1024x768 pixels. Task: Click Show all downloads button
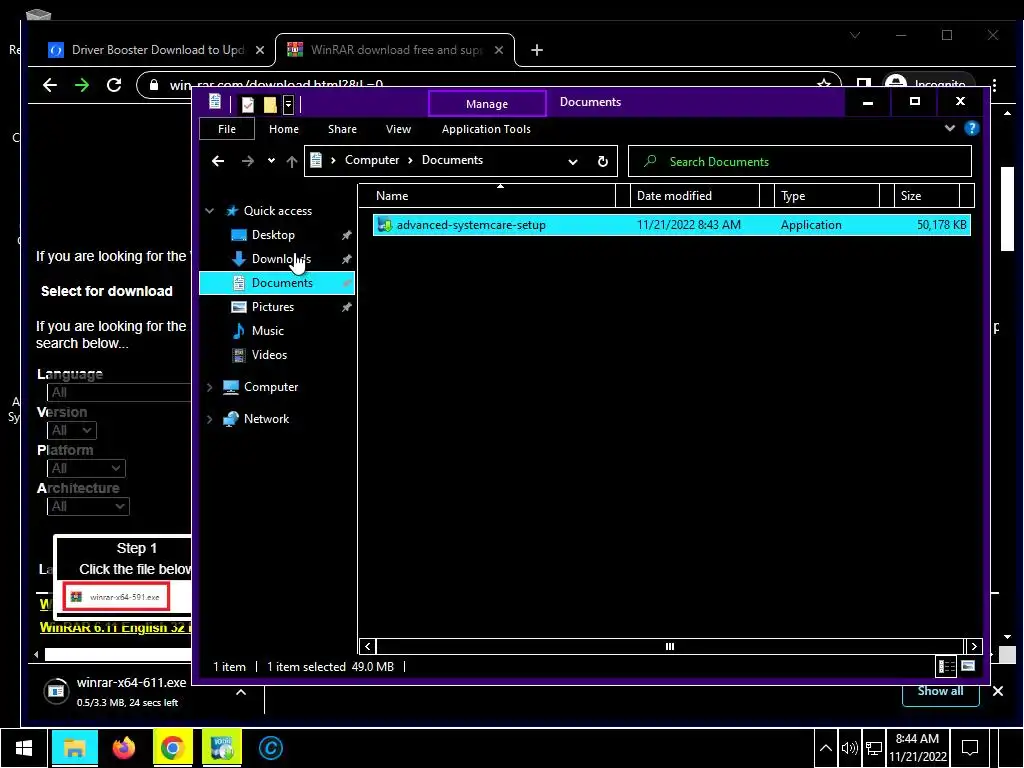940,691
